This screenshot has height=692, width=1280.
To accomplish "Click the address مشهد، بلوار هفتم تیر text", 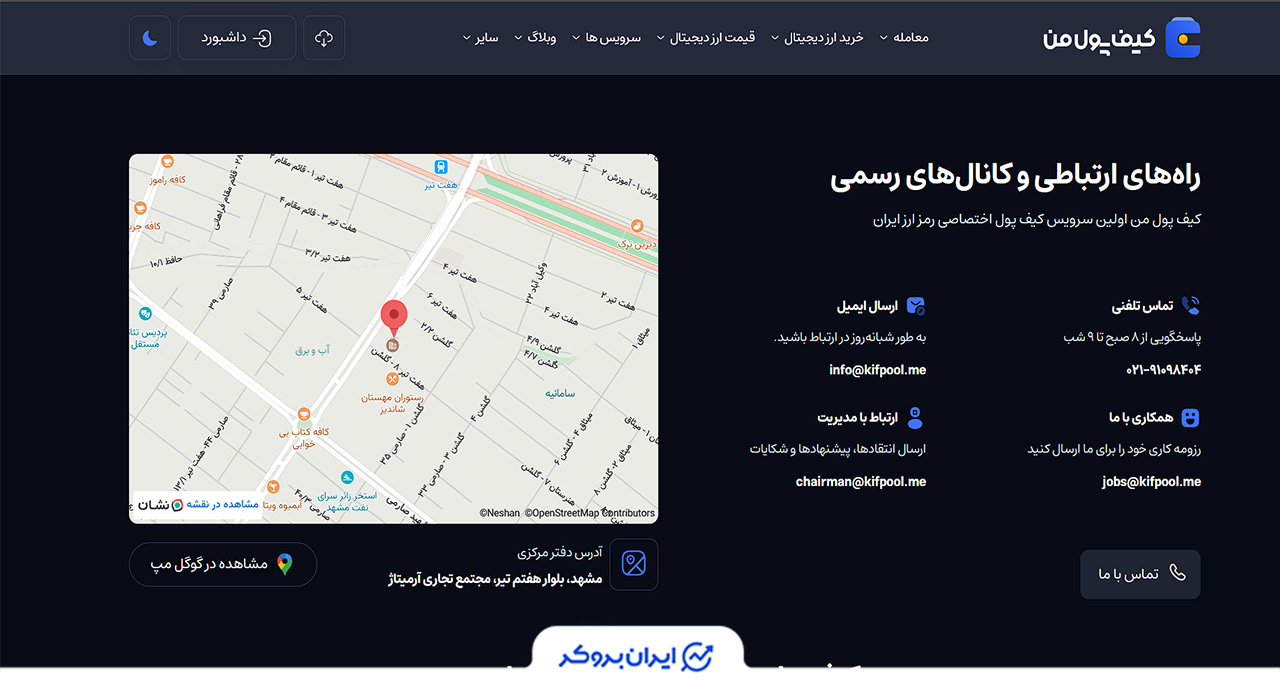I will 495,579.
